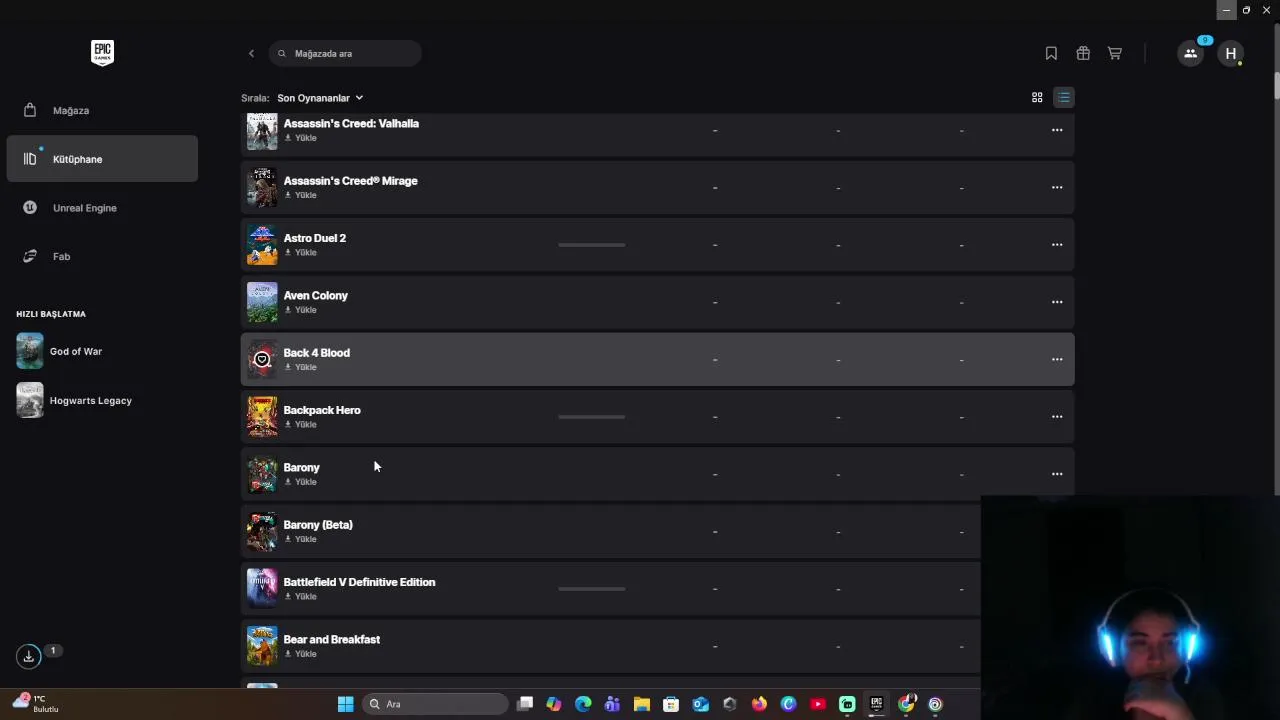This screenshot has height=720, width=1280.
Task: Click Backpack Hero achievement progress bar
Action: click(x=592, y=417)
